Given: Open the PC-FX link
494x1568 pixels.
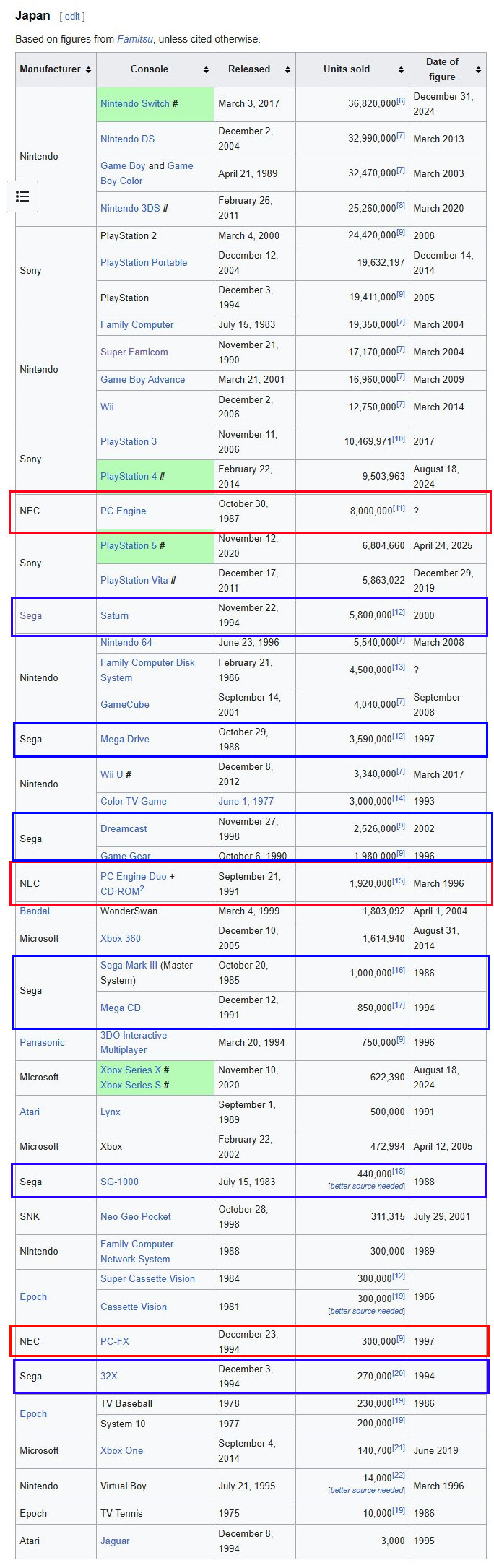Looking at the screenshot, I should pos(115,1341).
